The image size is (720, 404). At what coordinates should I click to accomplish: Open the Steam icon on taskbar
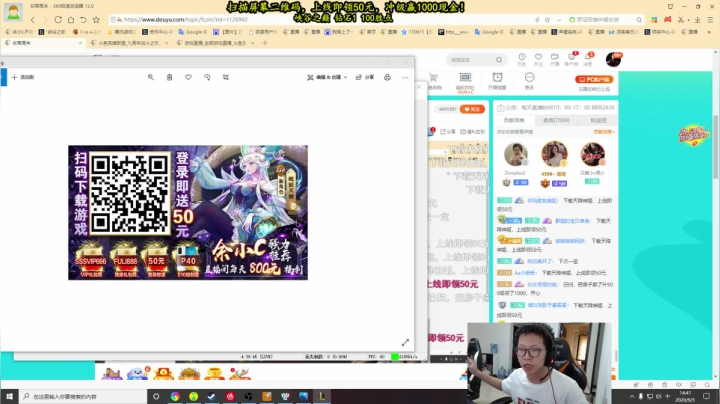click(x=212, y=396)
